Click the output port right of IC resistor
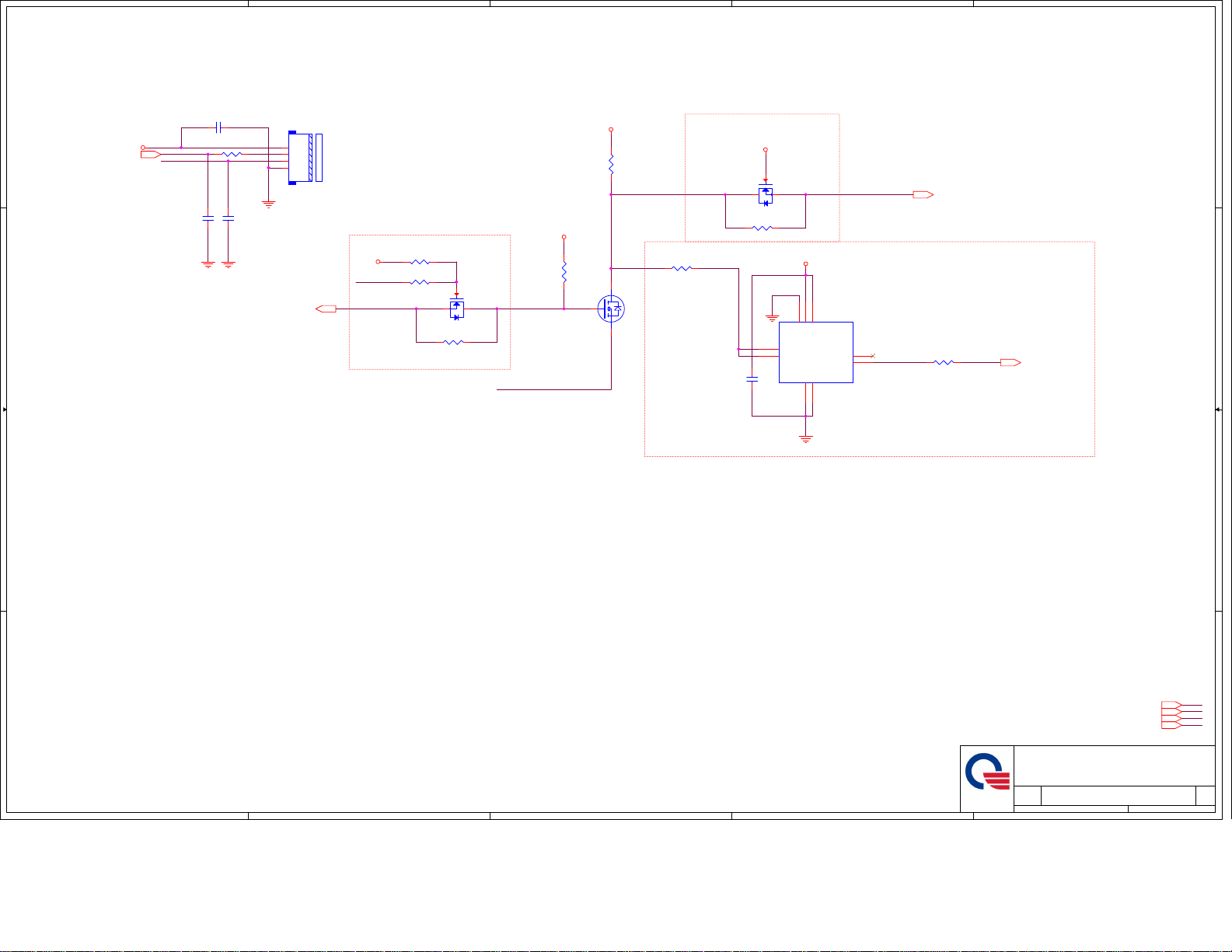 1010,363
